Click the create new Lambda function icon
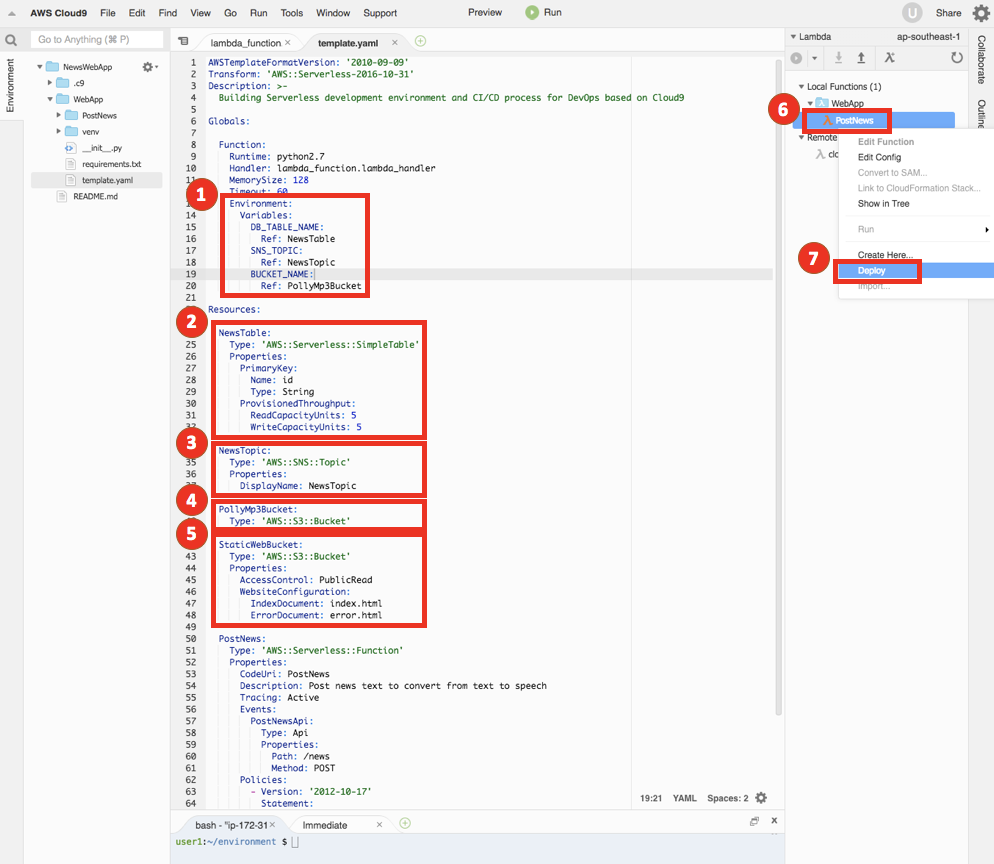 click(x=890, y=58)
